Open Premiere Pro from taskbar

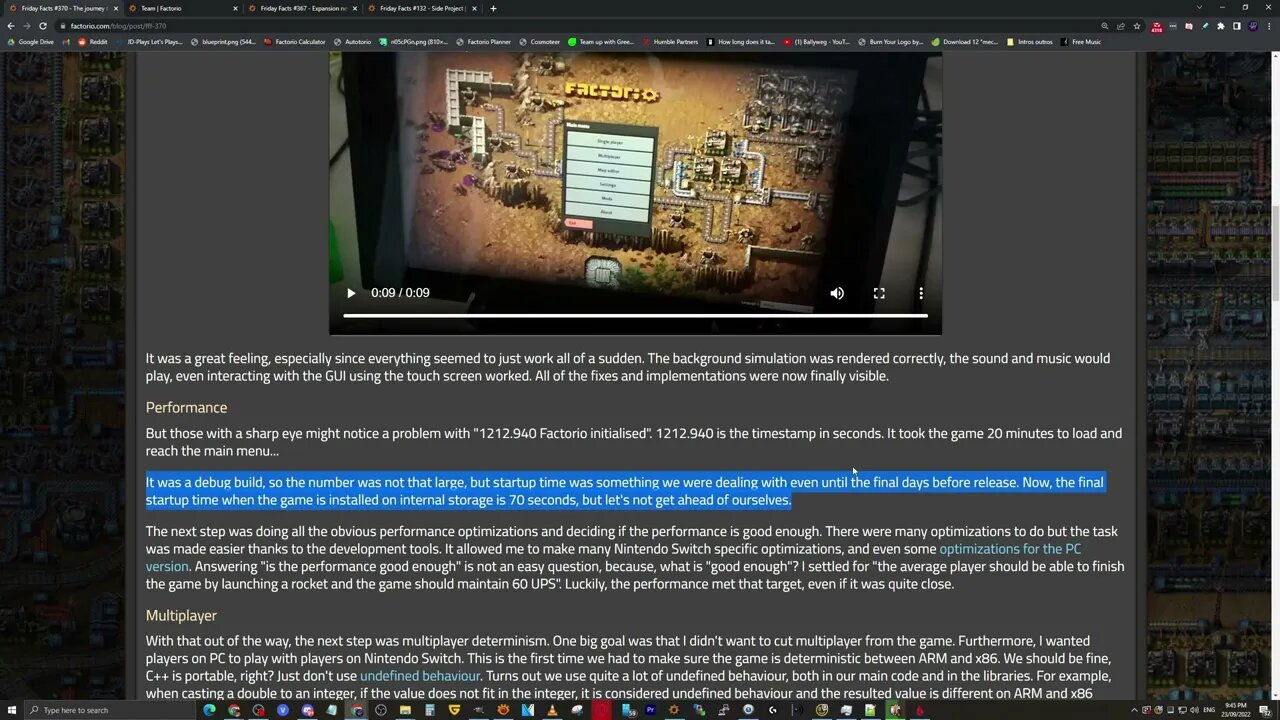(x=650, y=710)
